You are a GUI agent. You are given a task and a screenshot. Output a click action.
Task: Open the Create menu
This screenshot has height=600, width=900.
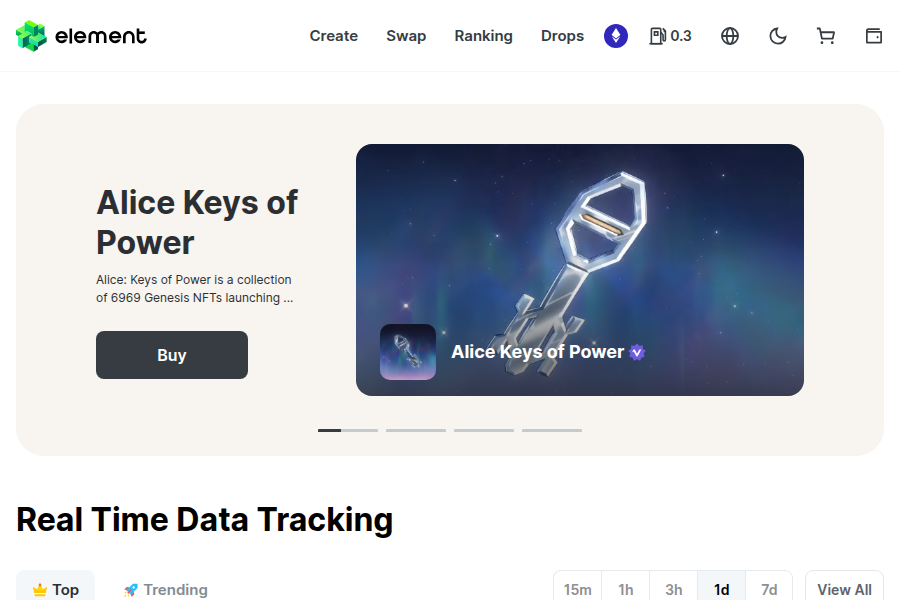[334, 36]
